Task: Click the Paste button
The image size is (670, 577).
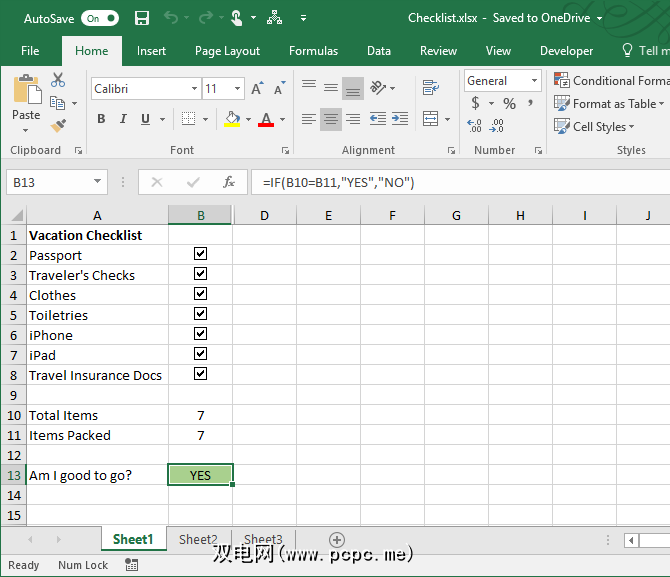Action: coord(26,100)
